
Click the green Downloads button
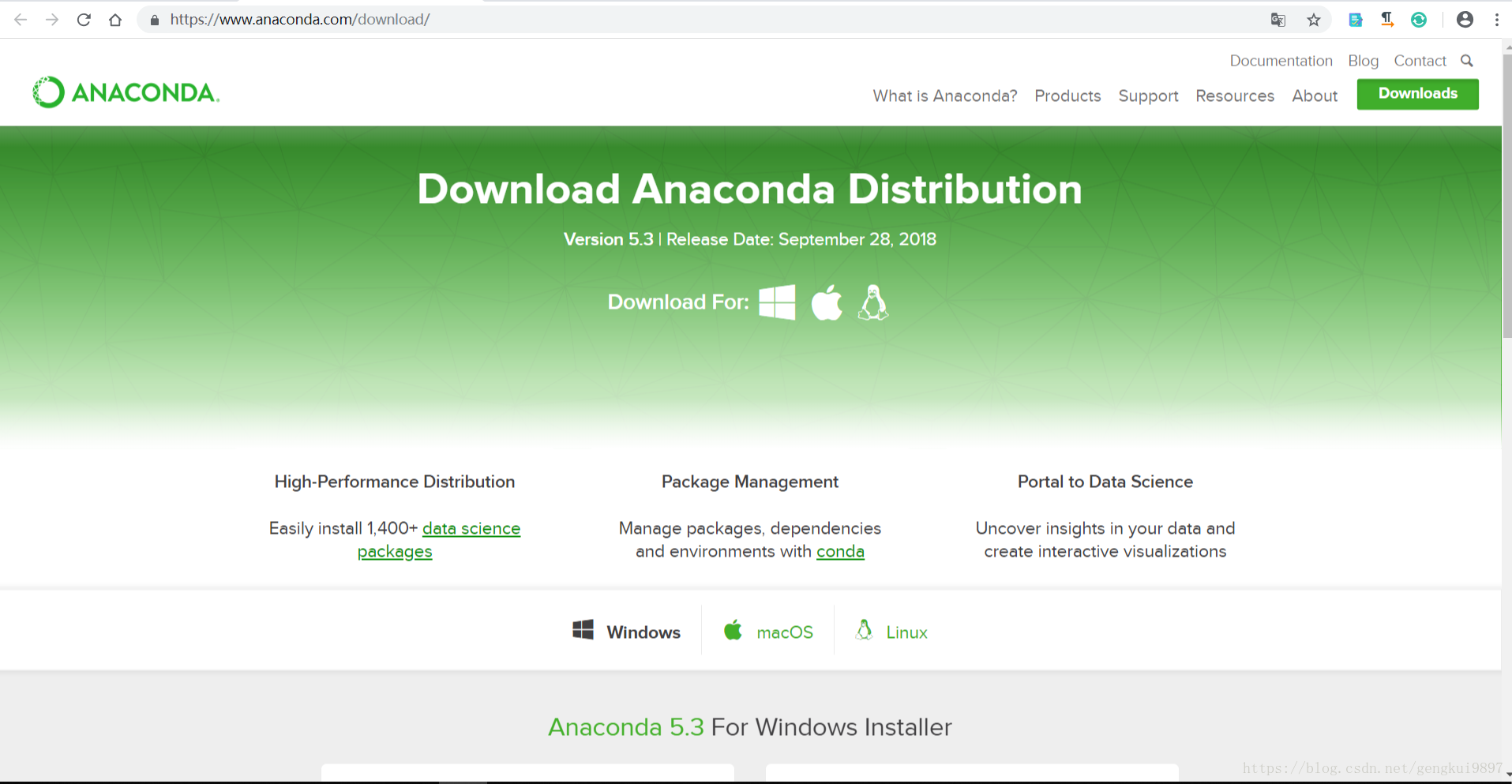[x=1417, y=93]
